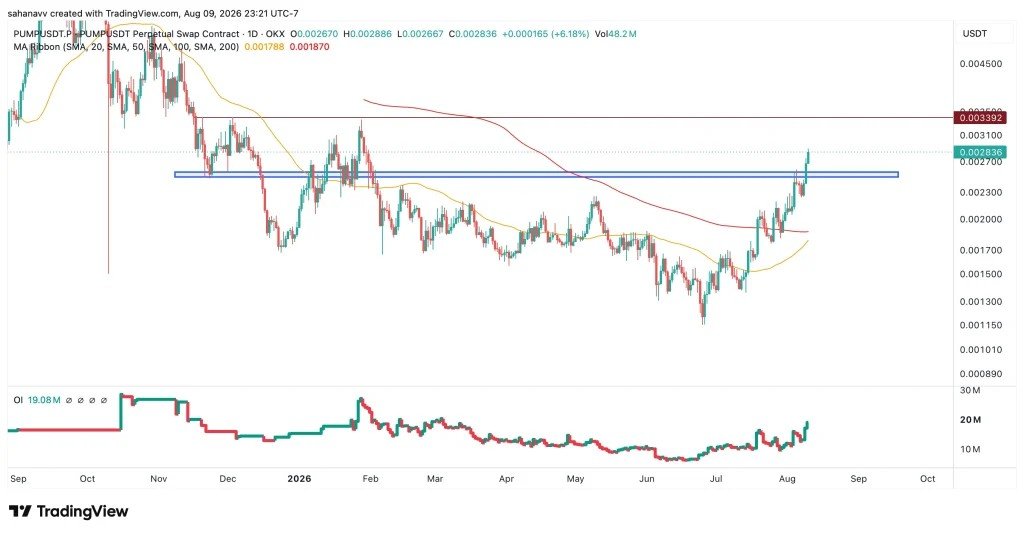Click the Vol 48.2M volume readout
Viewport: 1024px width, 534px height.
click(x=615, y=33)
